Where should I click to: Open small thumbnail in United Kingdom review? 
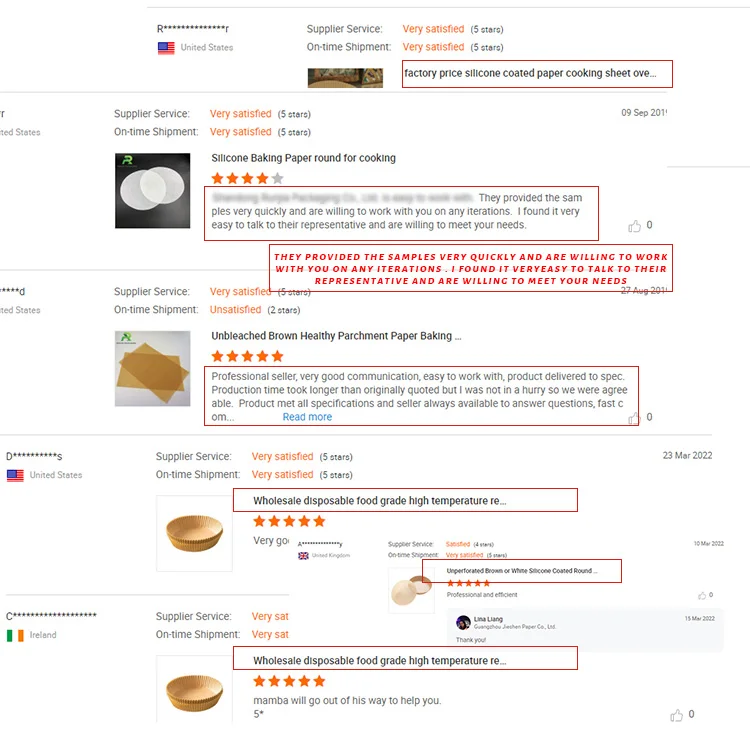coord(410,591)
